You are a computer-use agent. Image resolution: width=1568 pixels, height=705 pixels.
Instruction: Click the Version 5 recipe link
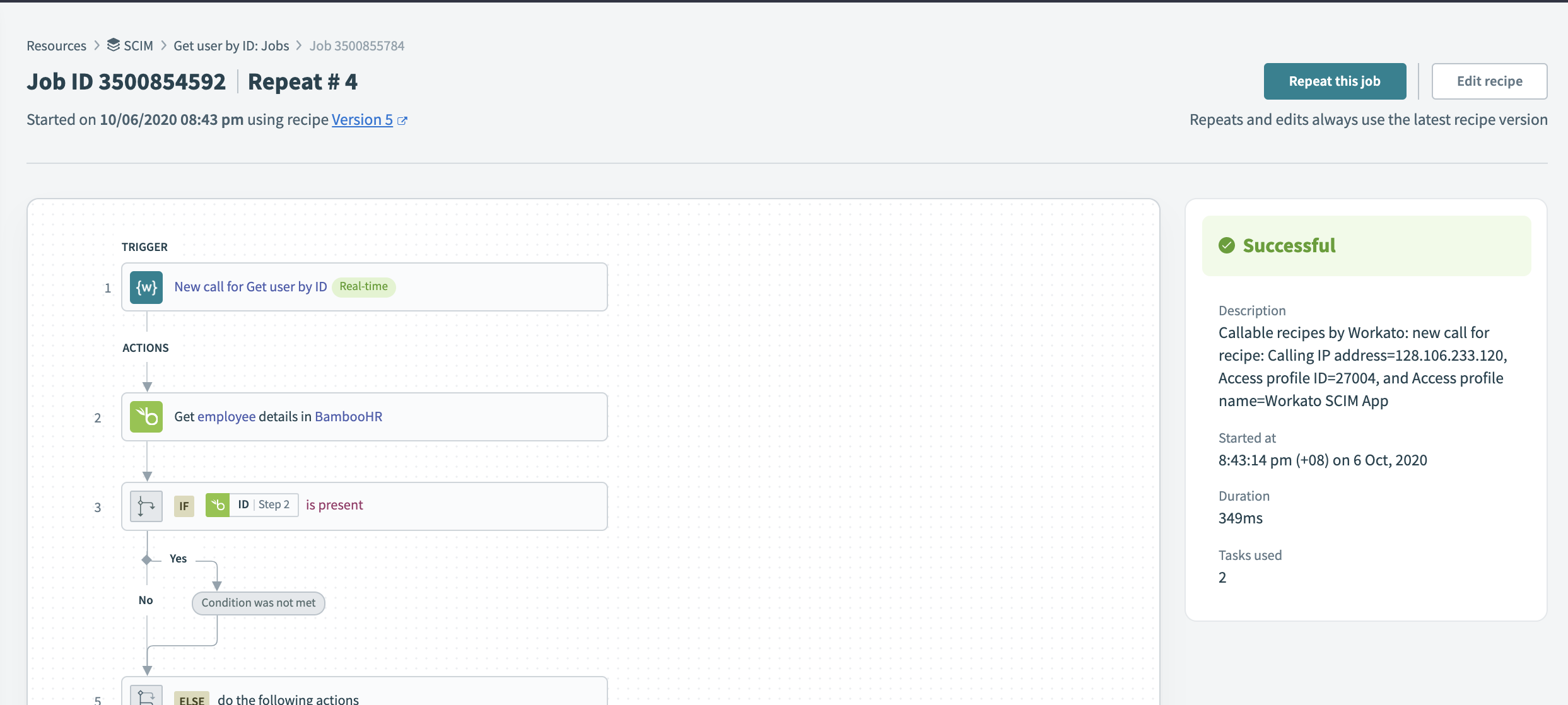[362, 119]
